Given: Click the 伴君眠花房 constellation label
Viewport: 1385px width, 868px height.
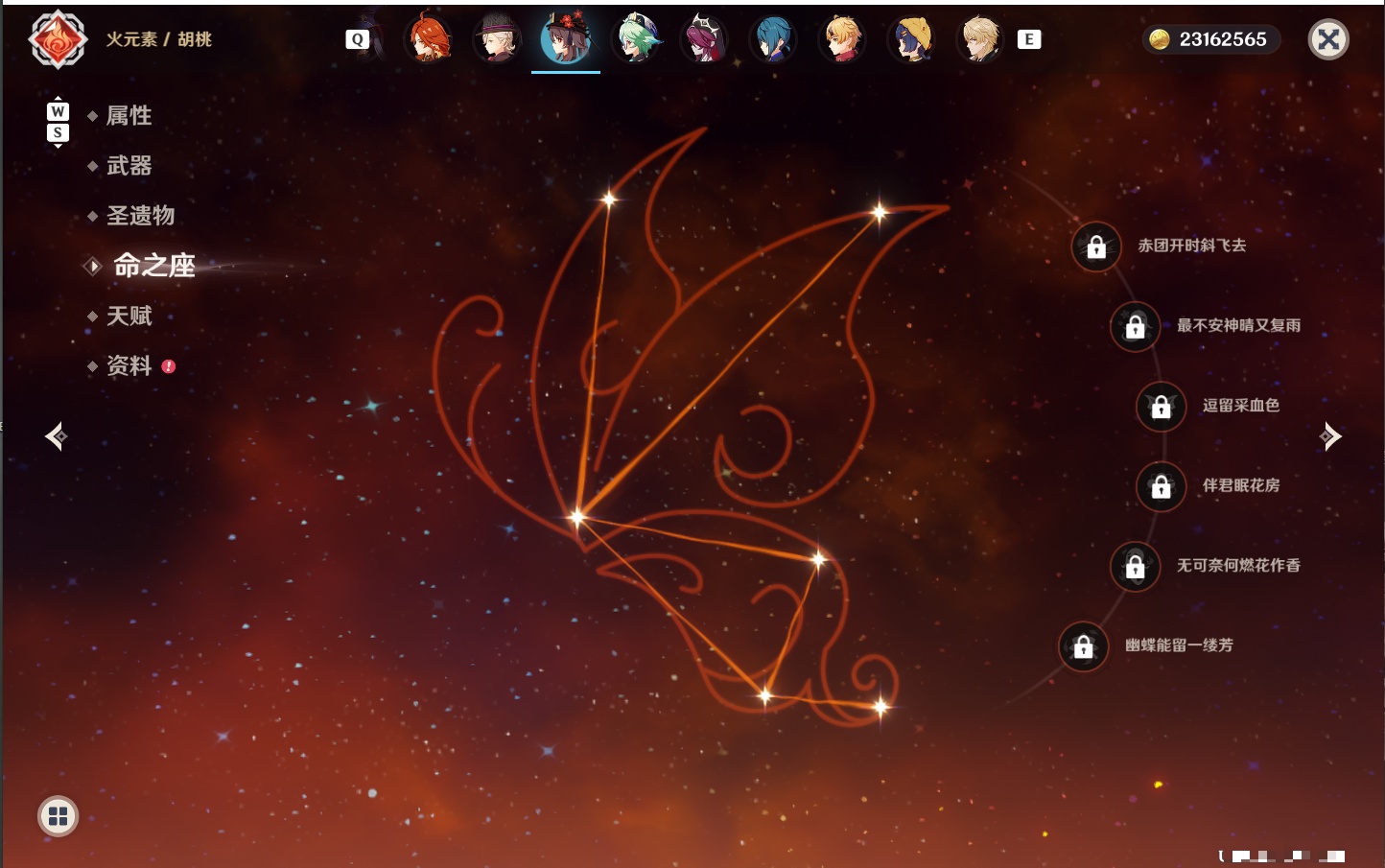Looking at the screenshot, I should [1241, 485].
